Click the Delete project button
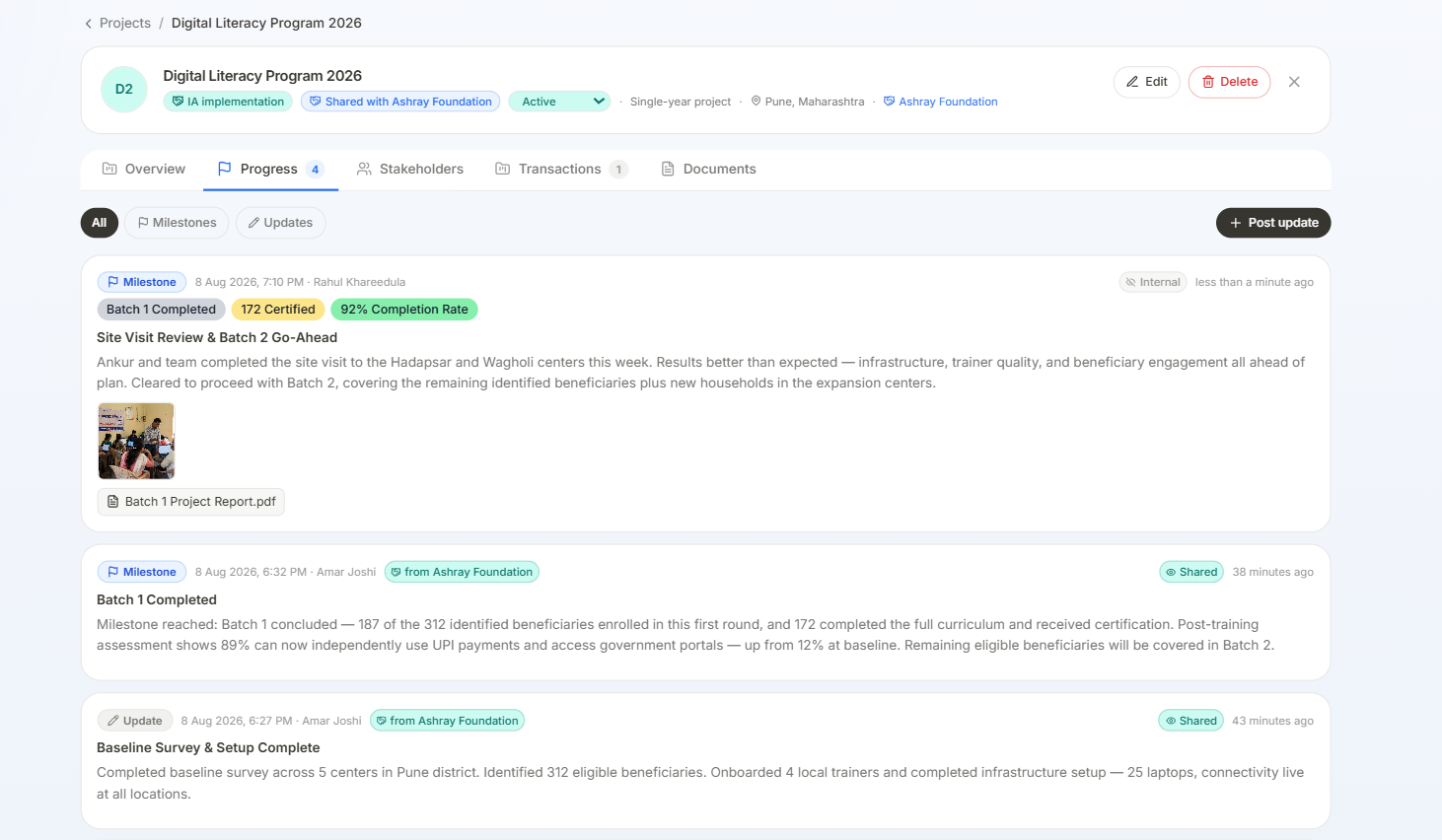1442x840 pixels. (x=1230, y=82)
